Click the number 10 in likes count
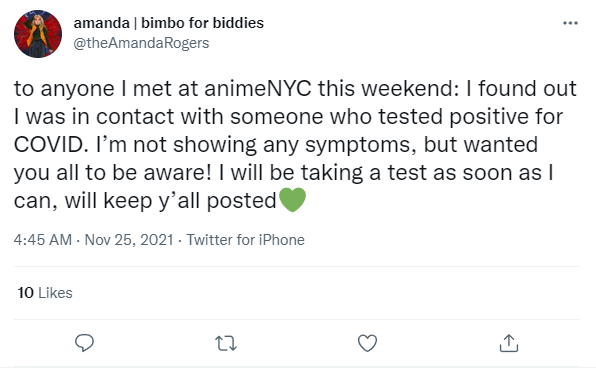Image resolution: width=596 pixels, height=369 pixels. [x=25, y=293]
